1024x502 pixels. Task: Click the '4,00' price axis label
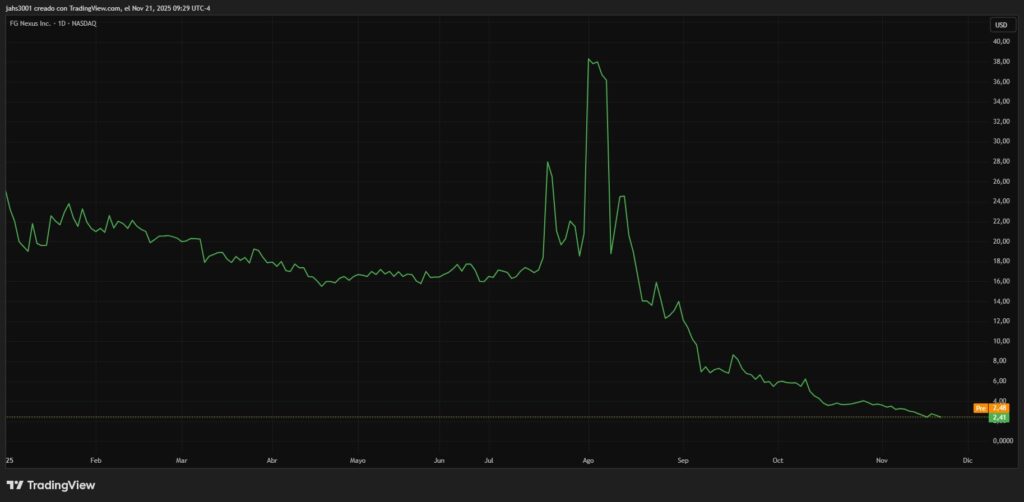pyautogui.click(x=1002, y=400)
